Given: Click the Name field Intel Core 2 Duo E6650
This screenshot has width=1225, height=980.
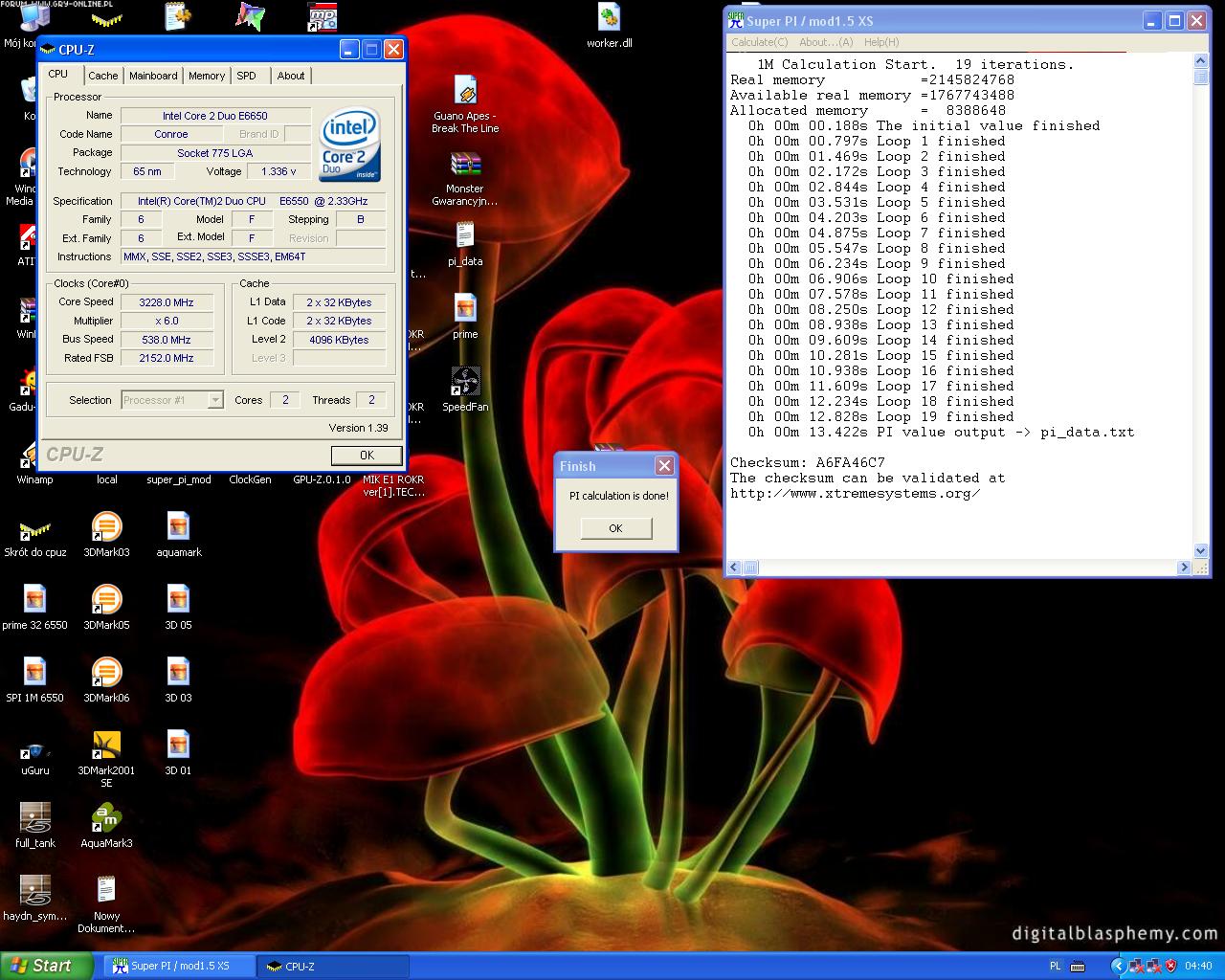Looking at the screenshot, I should coord(215,116).
